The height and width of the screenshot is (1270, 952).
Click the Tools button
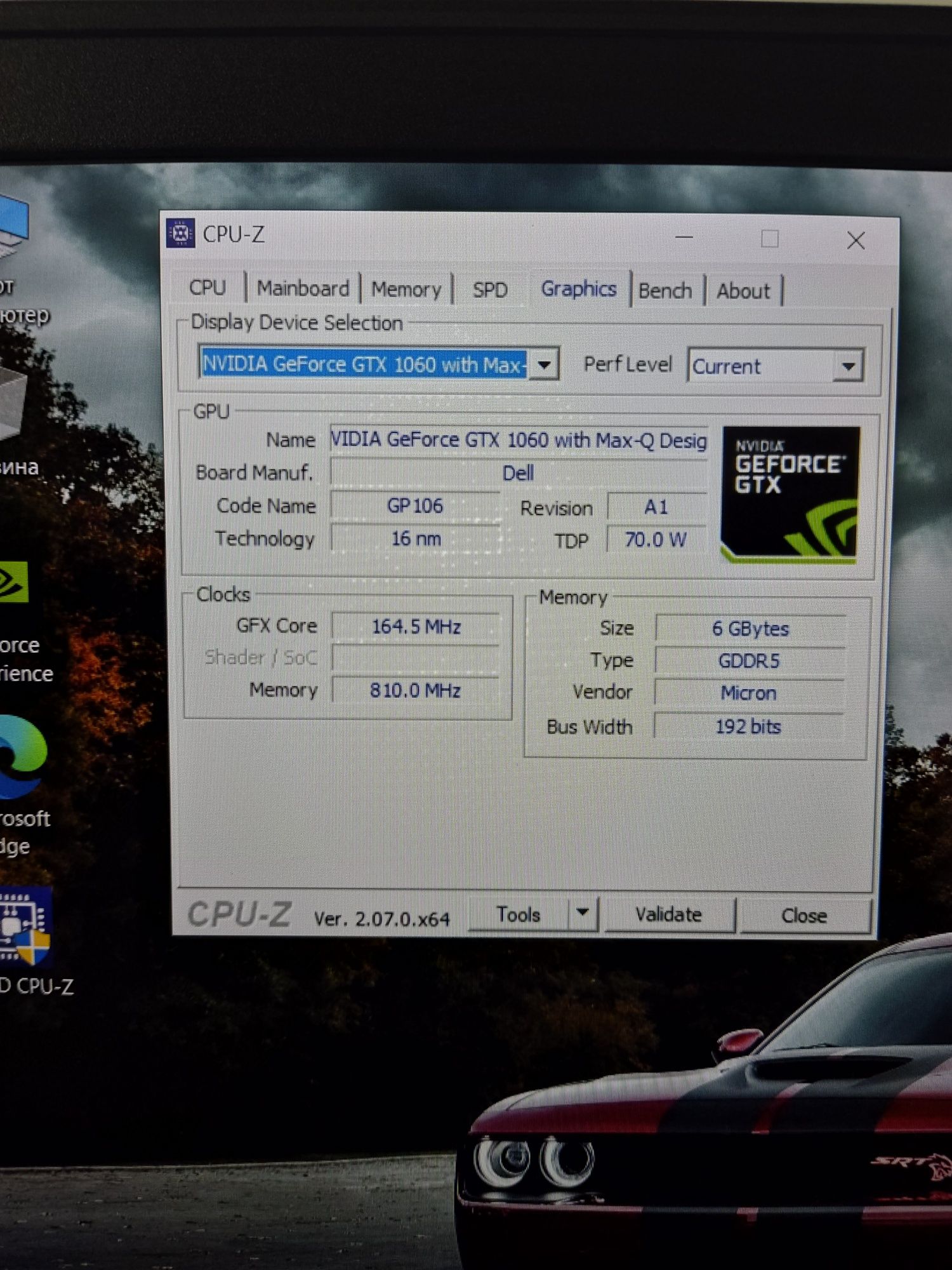(x=518, y=914)
